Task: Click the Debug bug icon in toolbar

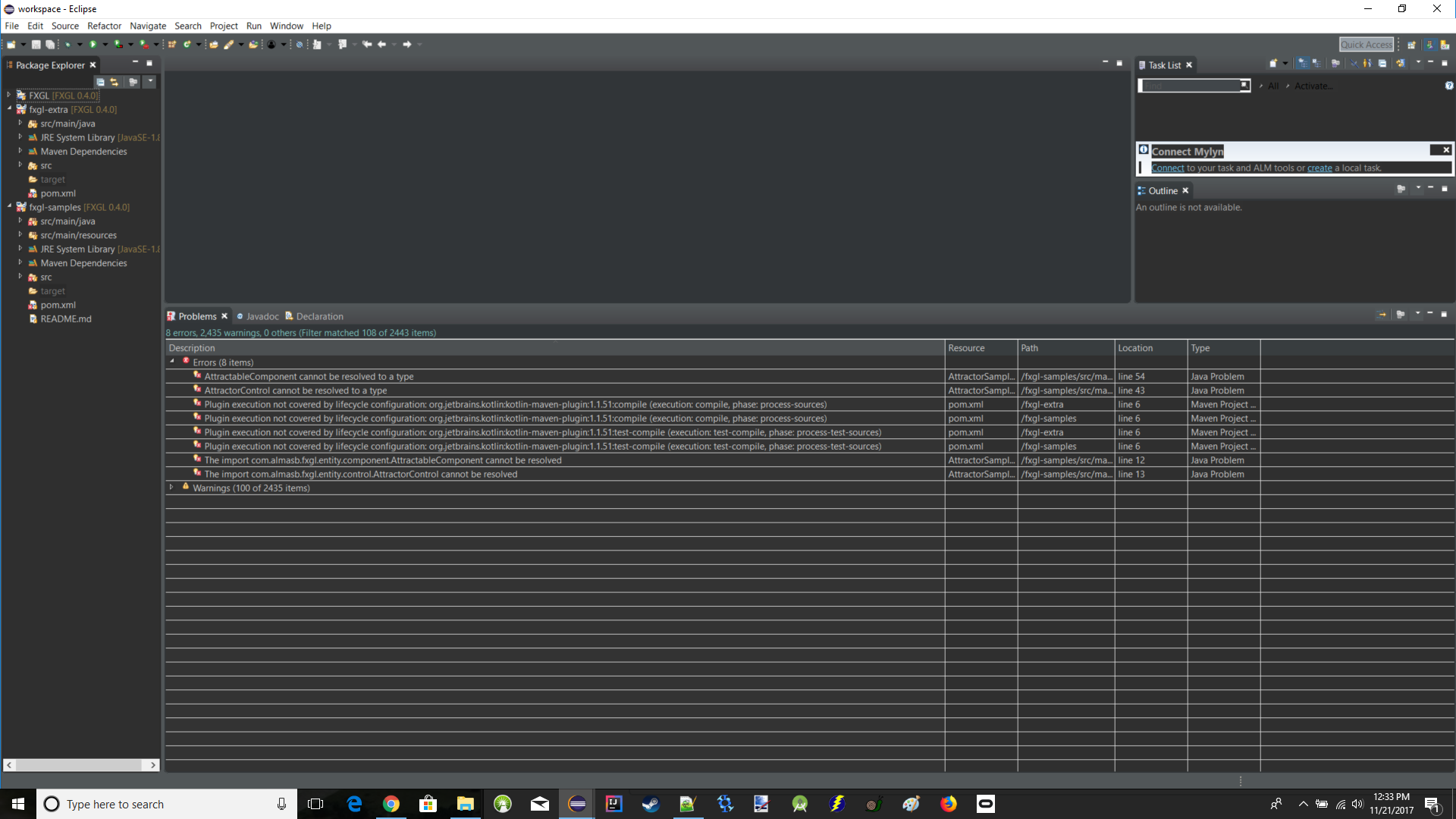Action: pyautogui.click(x=67, y=45)
